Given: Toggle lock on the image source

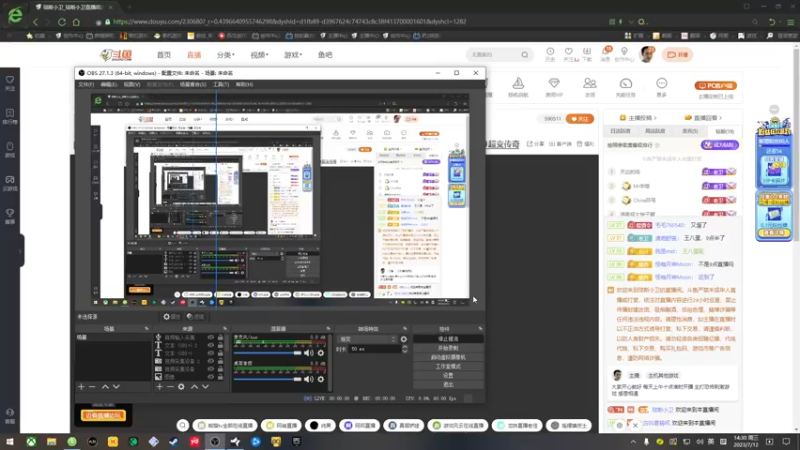Looking at the screenshot, I should [220, 377].
